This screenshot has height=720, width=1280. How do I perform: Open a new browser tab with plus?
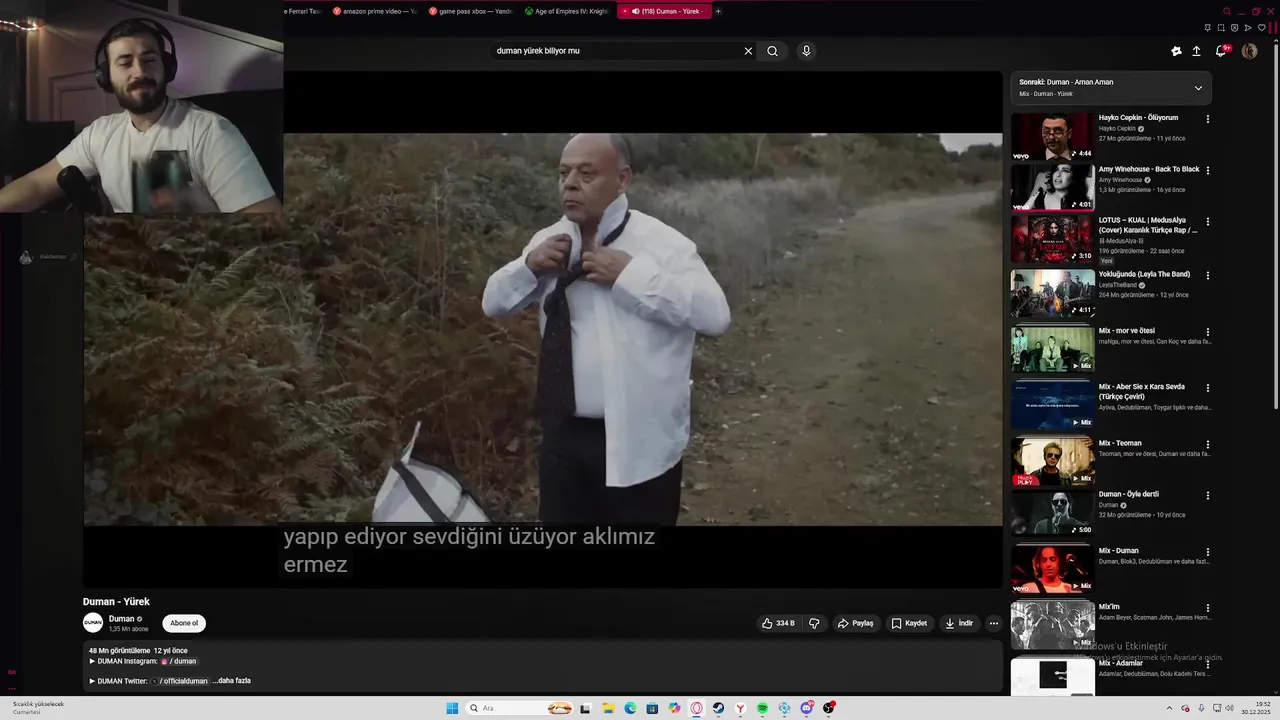pos(718,11)
